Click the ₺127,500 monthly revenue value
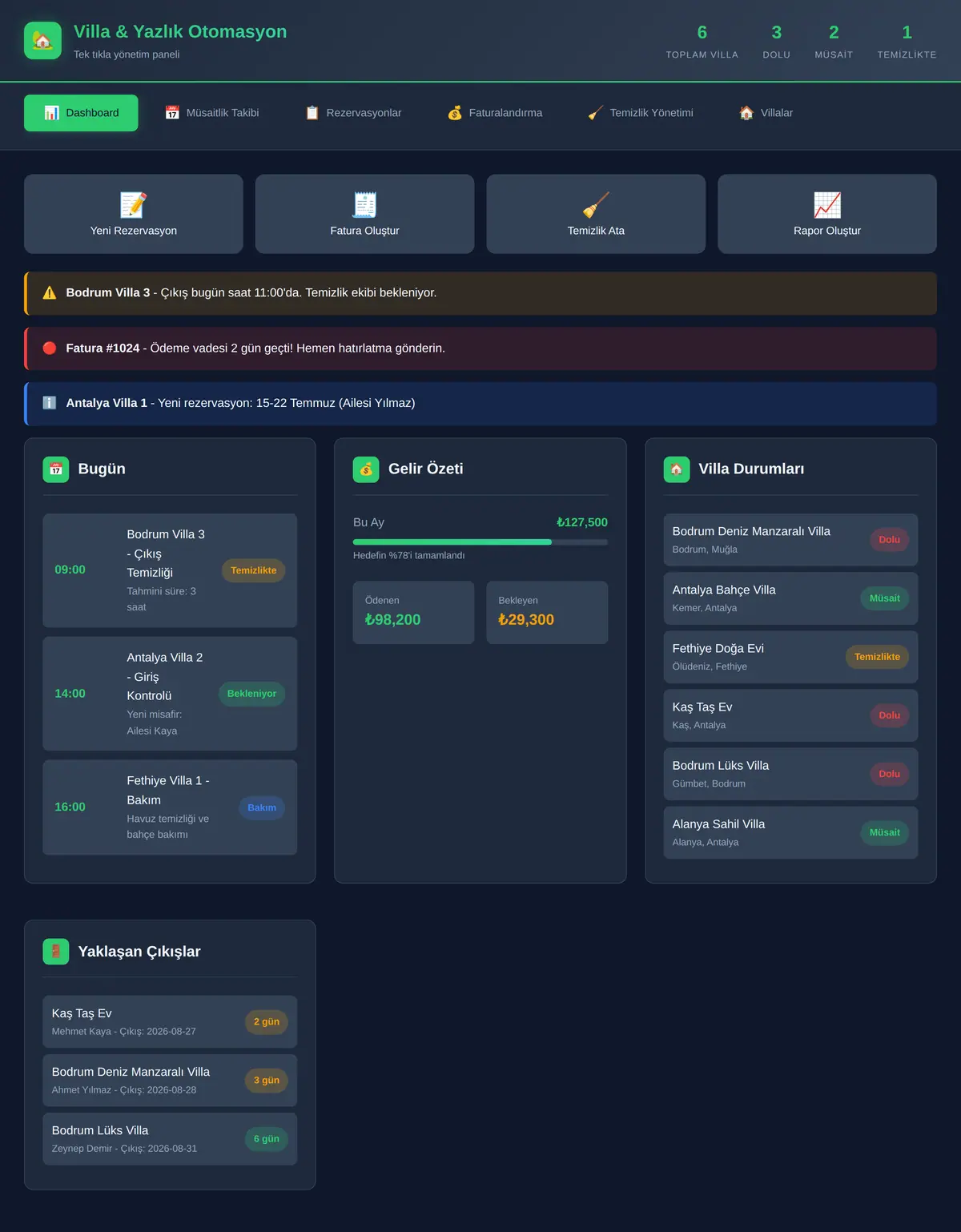Screen dimensions: 961x1232 (582, 522)
